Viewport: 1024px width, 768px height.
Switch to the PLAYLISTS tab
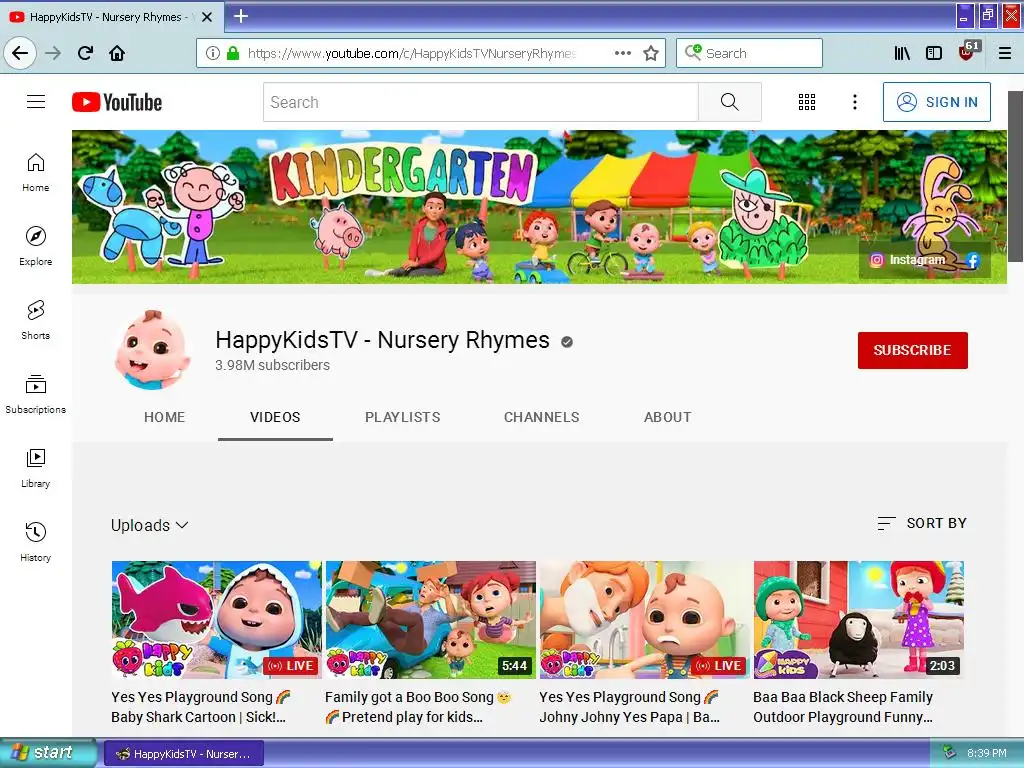(x=403, y=417)
